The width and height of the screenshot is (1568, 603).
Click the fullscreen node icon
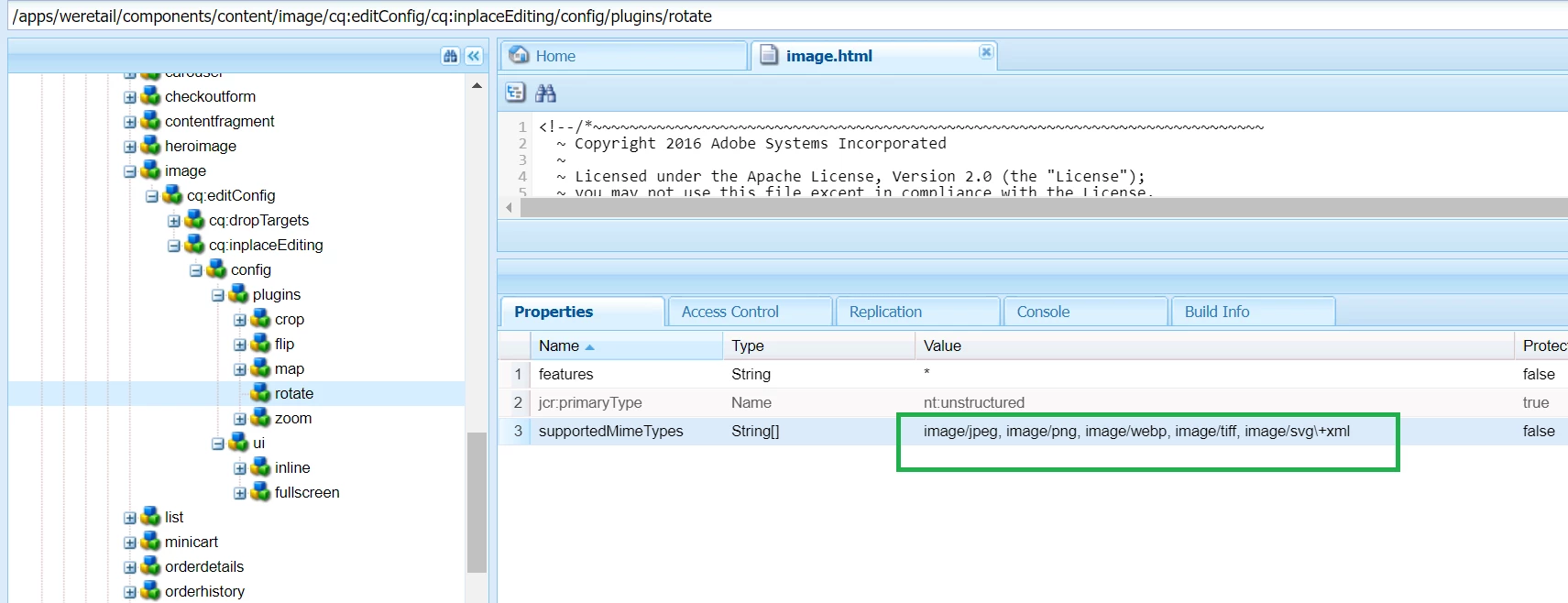[x=261, y=492]
